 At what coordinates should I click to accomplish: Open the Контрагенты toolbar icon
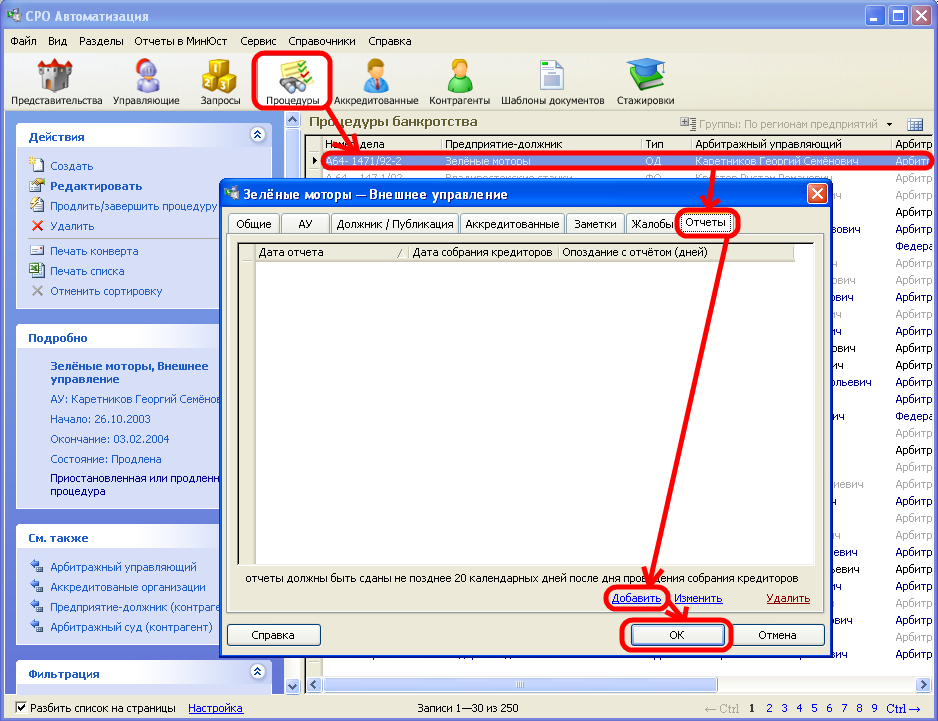point(459,82)
